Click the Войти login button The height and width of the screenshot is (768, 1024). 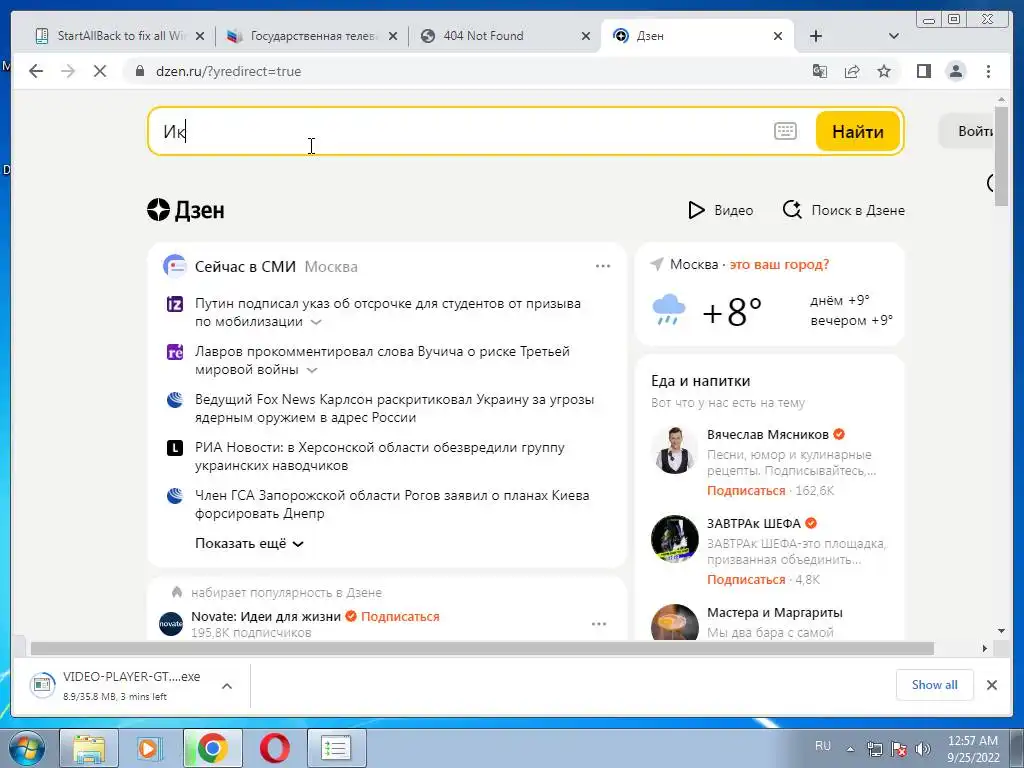click(968, 131)
